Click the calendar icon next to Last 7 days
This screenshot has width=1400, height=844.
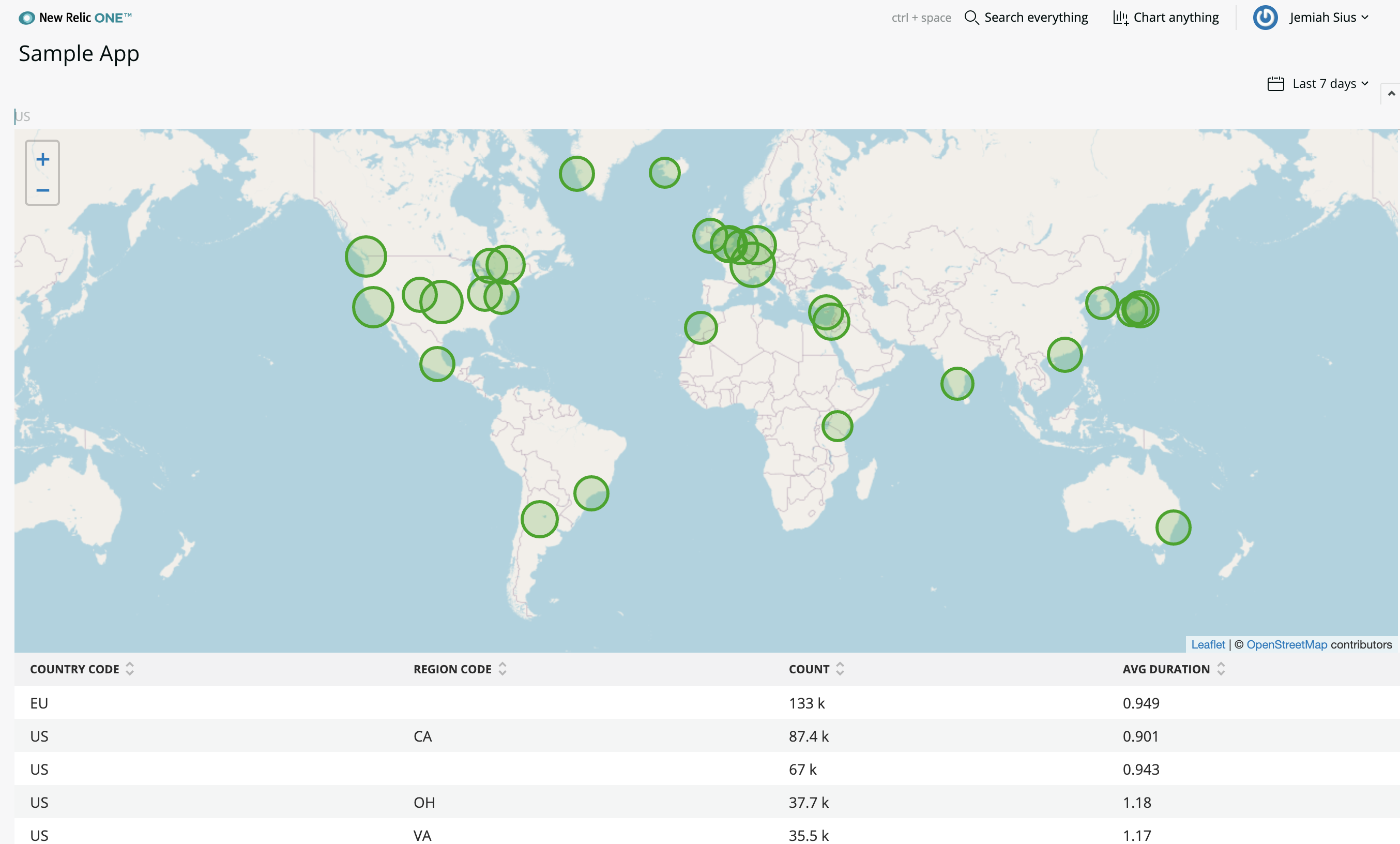[1275, 84]
